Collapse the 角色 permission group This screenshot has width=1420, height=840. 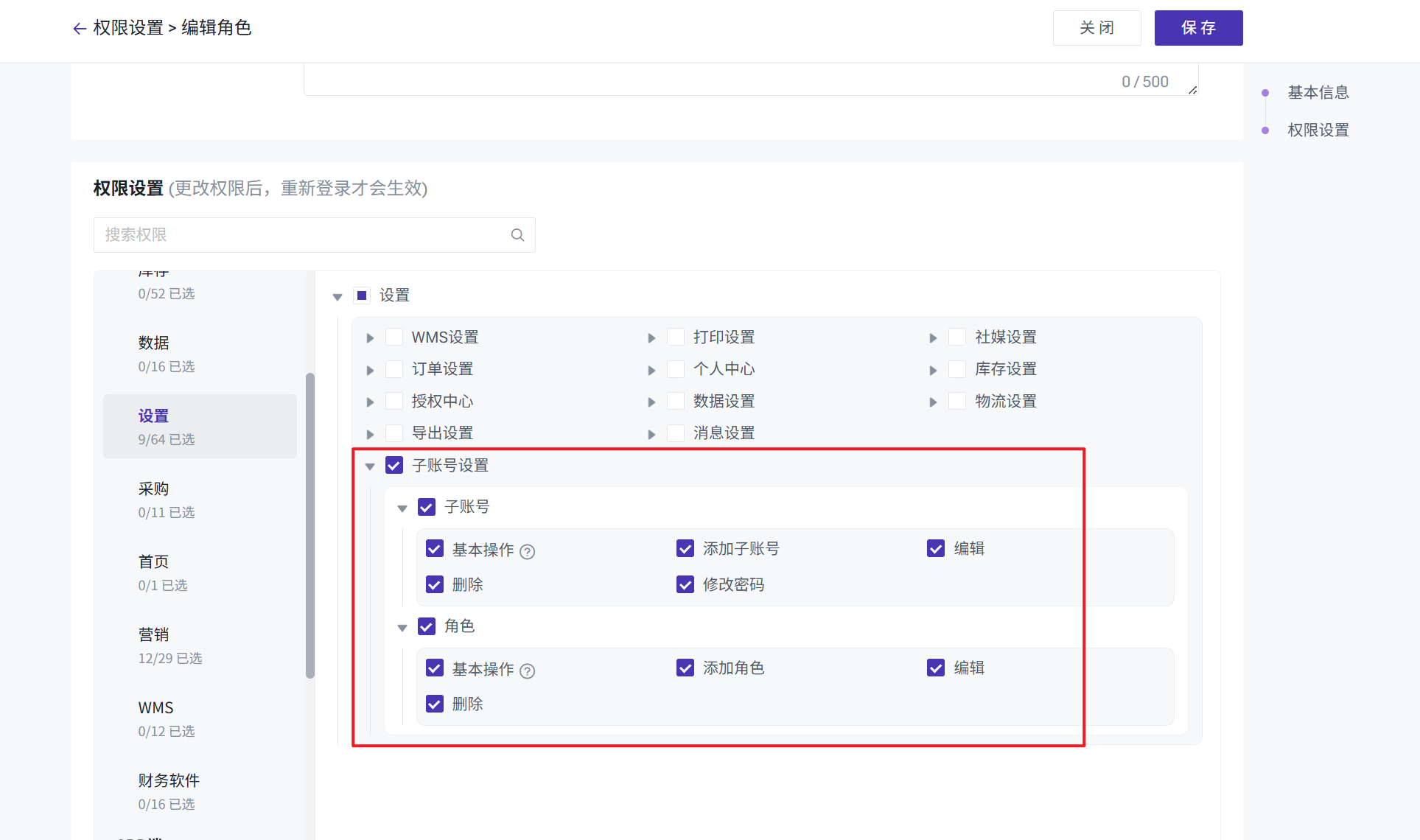click(x=402, y=627)
